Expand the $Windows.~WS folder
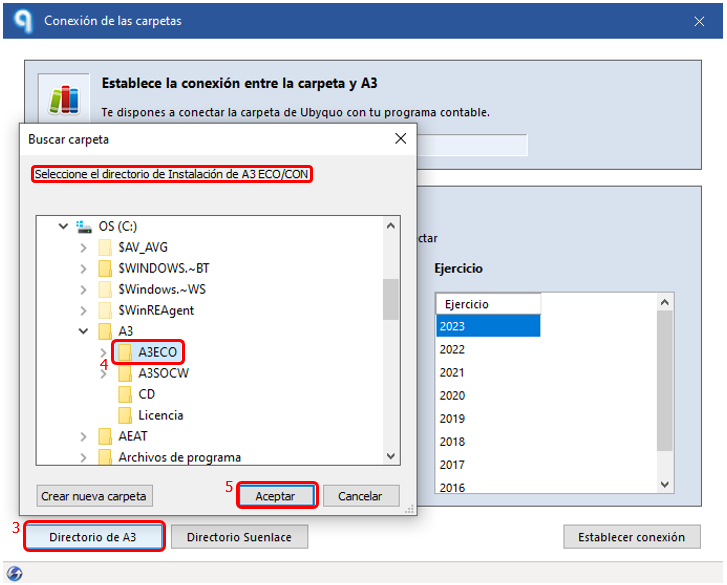This screenshot has width=727, height=585. pyautogui.click(x=83, y=290)
